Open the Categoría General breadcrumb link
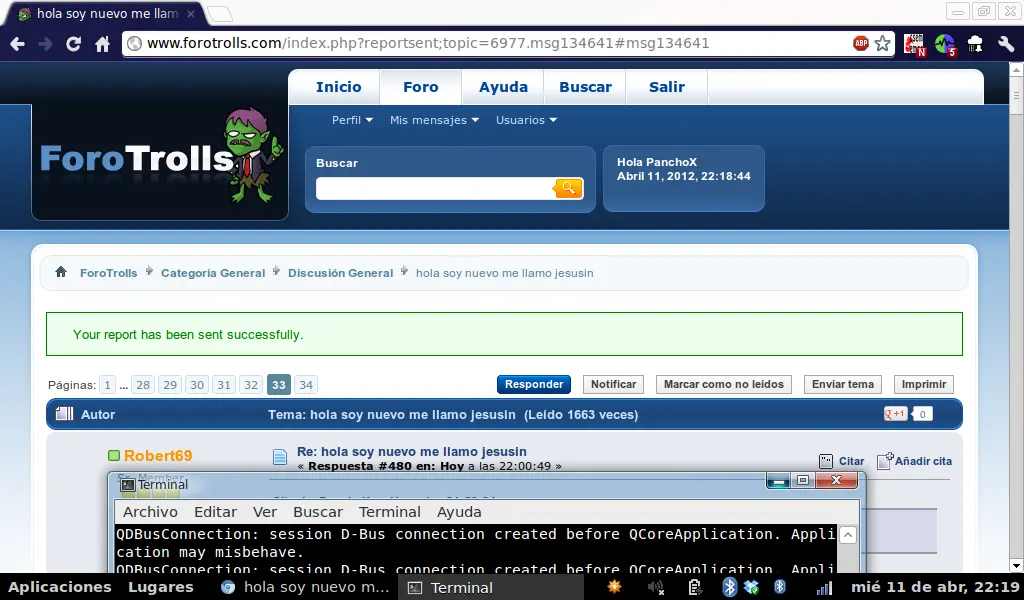The height and width of the screenshot is (600, 1024). point(213,273)
